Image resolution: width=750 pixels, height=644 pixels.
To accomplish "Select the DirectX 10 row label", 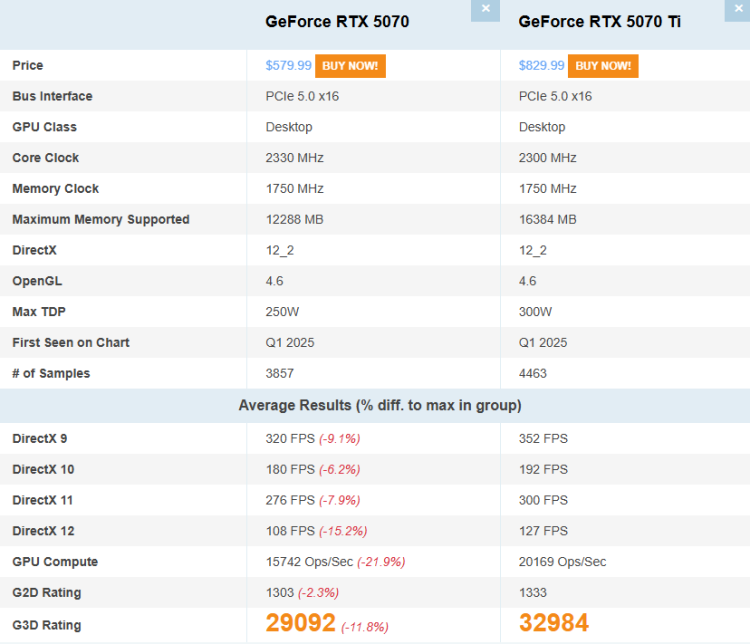I will 43,469.
